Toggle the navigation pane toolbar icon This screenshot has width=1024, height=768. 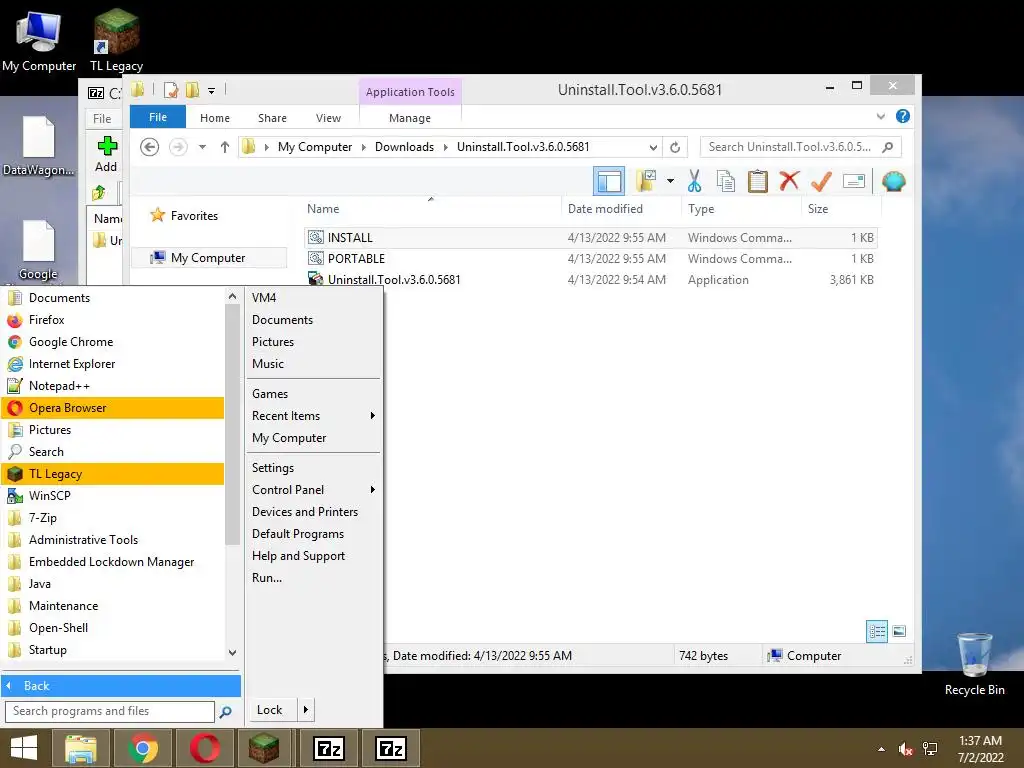(609, 181)
